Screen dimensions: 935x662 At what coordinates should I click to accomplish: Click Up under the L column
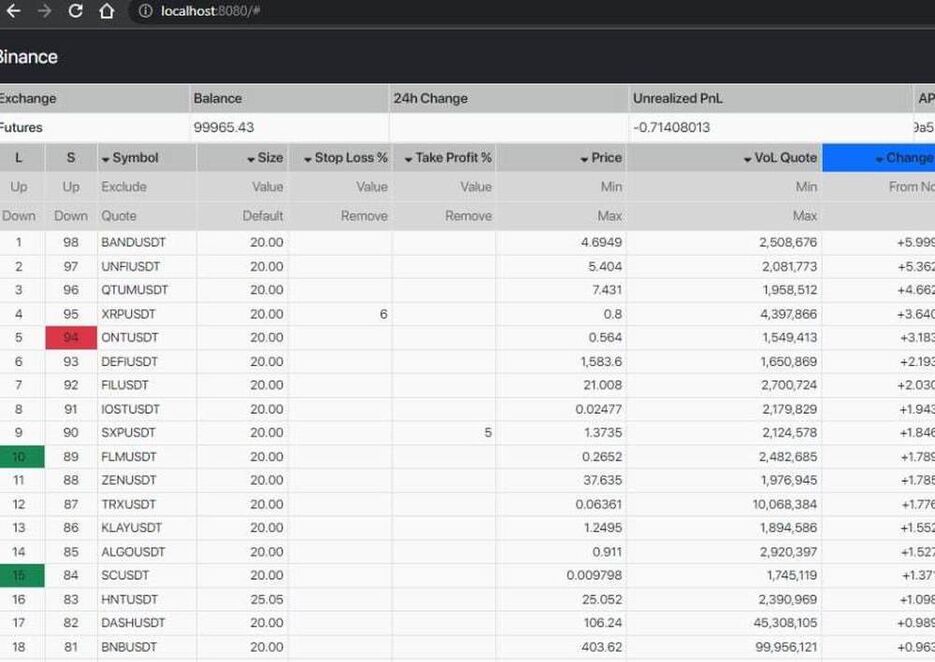(x=18, y=187)
